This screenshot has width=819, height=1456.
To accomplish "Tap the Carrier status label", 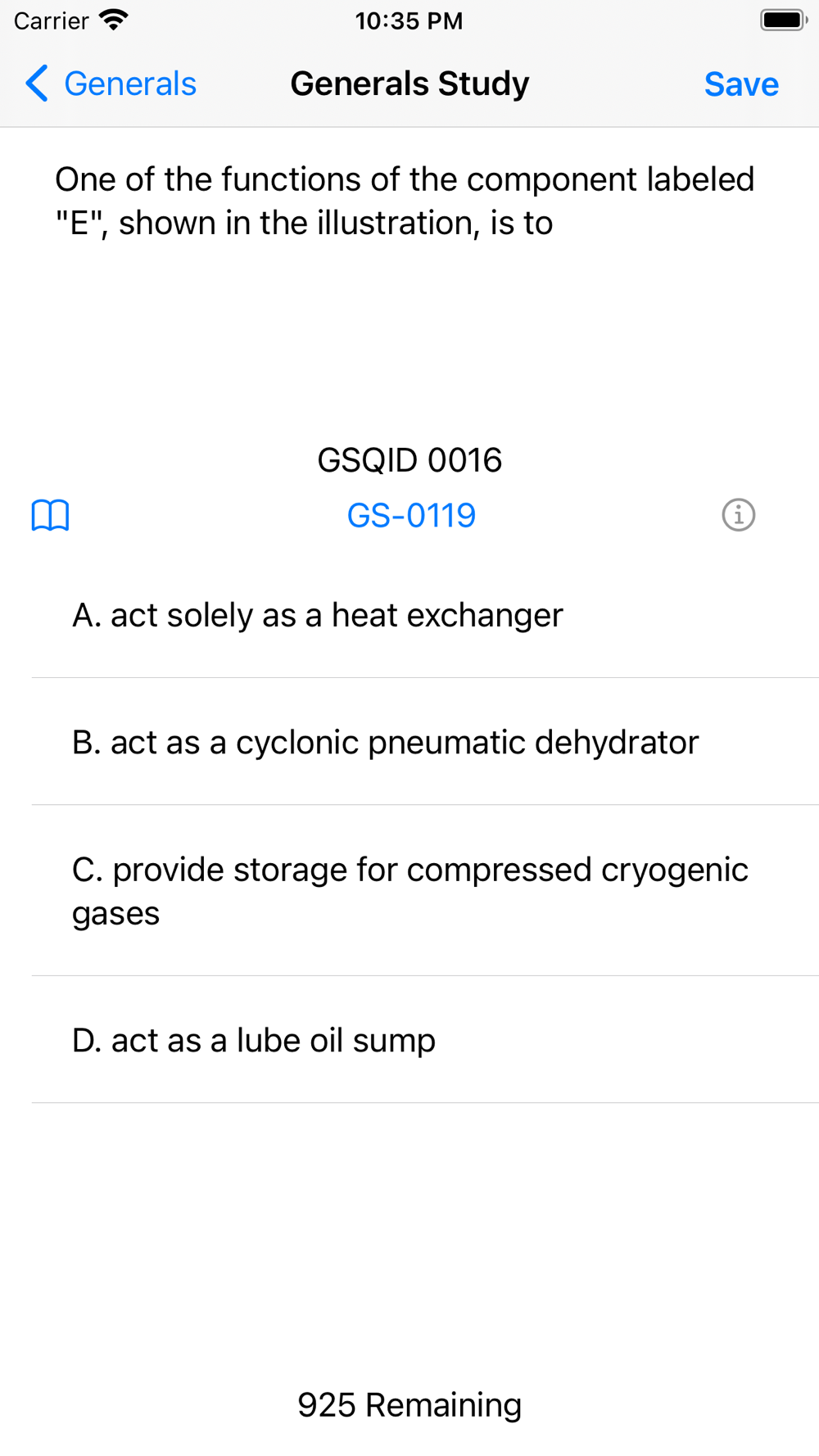I will (x=52, y=20).
